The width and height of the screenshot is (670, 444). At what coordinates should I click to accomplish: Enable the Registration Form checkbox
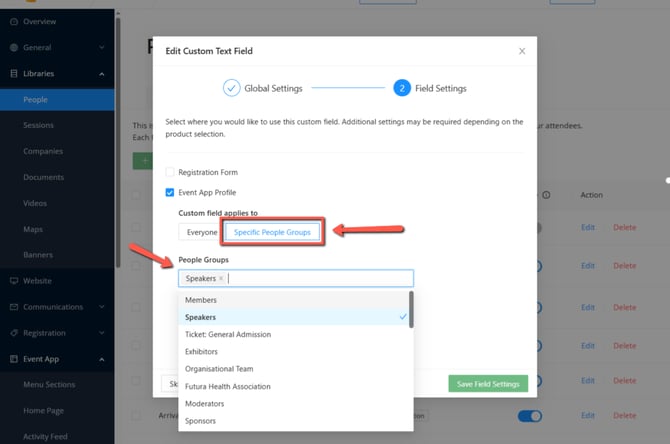pos(170,172)
